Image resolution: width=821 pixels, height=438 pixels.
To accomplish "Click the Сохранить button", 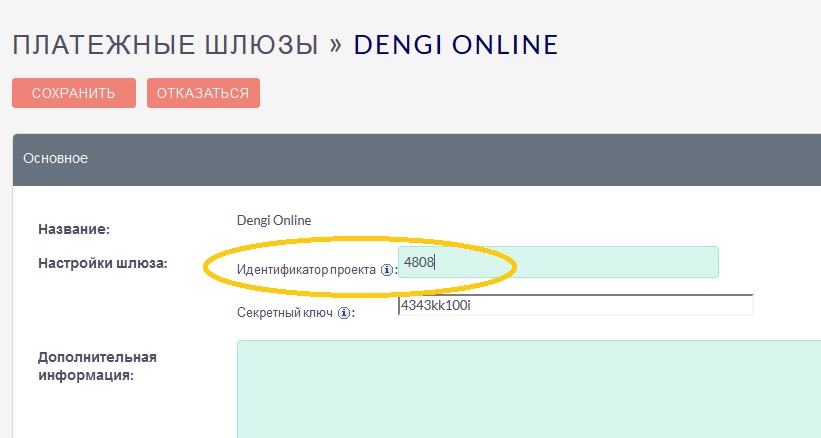I will click(x=74, y=93).
